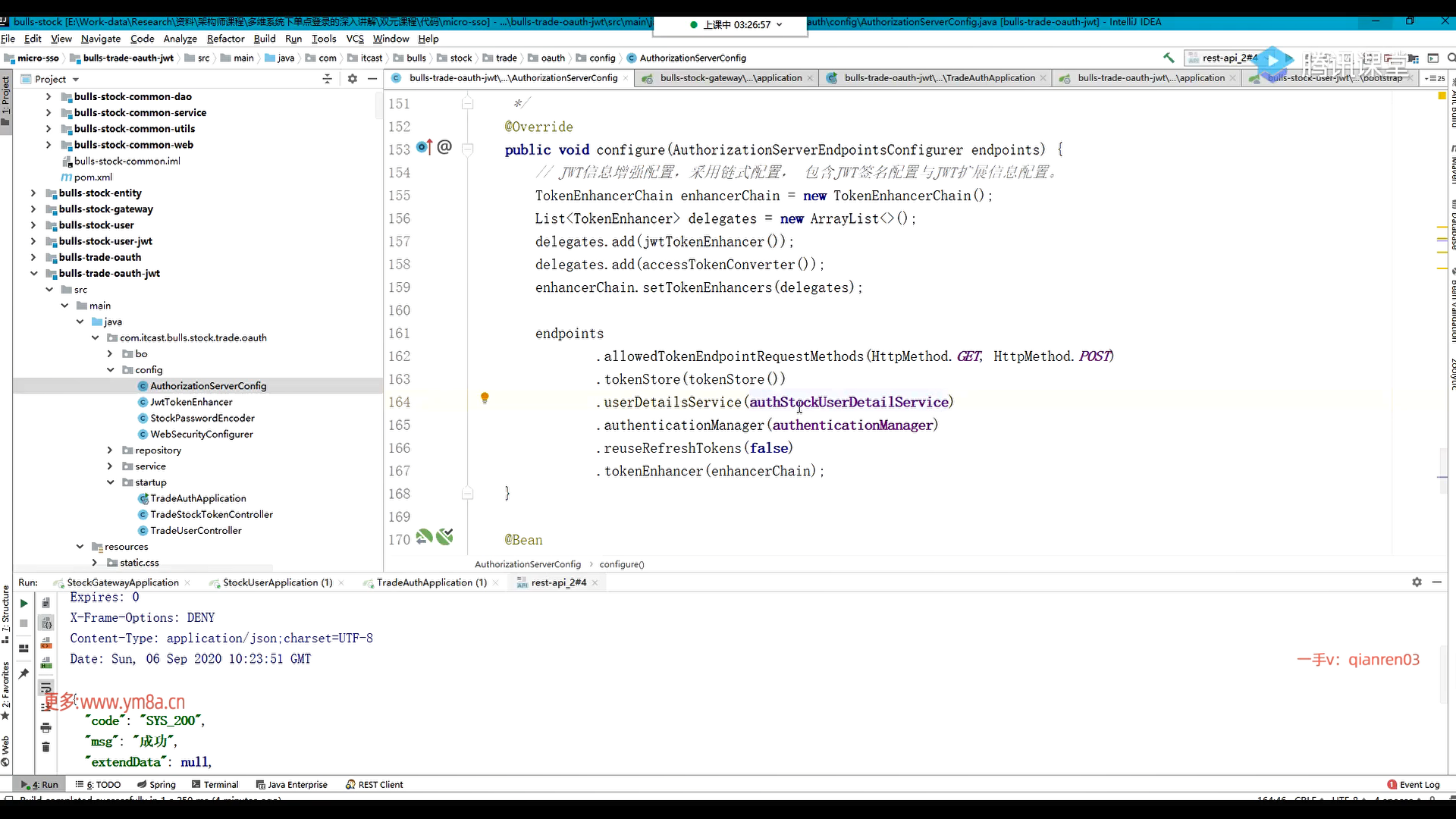The height and width of the screenshot is (819, 1456).
Task: Open the Refactor menu
Action: coord(225,39)
